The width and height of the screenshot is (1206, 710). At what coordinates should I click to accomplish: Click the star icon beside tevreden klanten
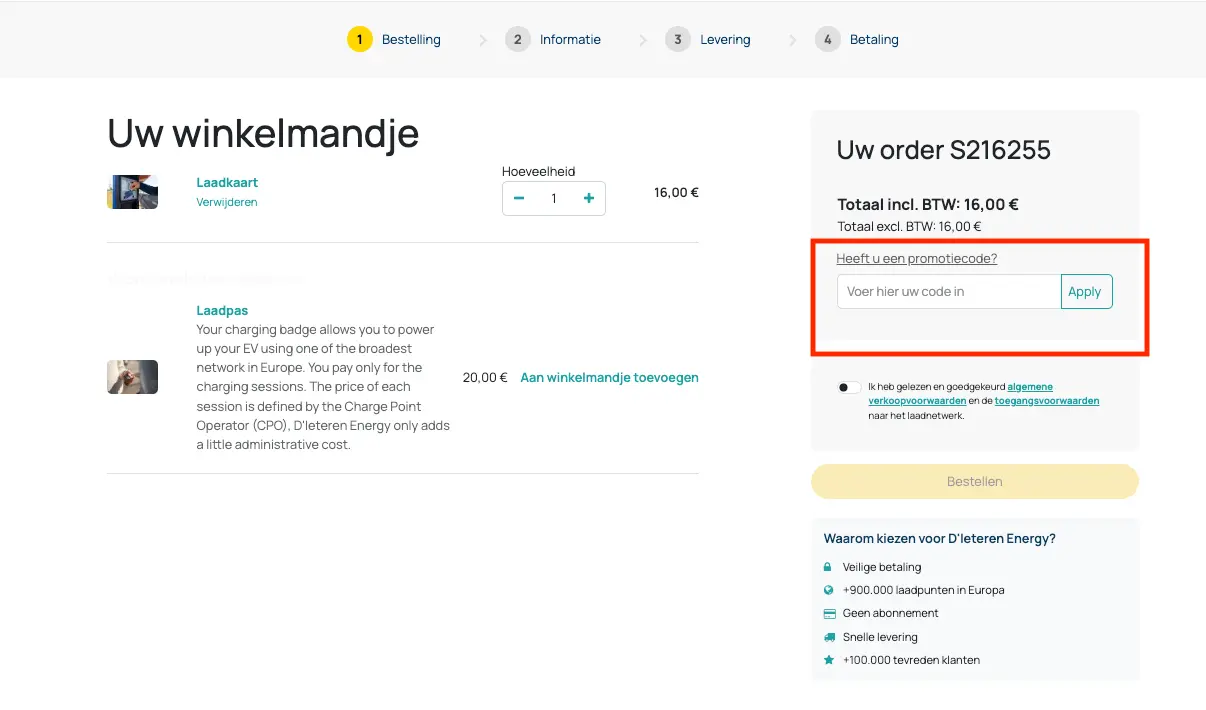coord(828,660)
